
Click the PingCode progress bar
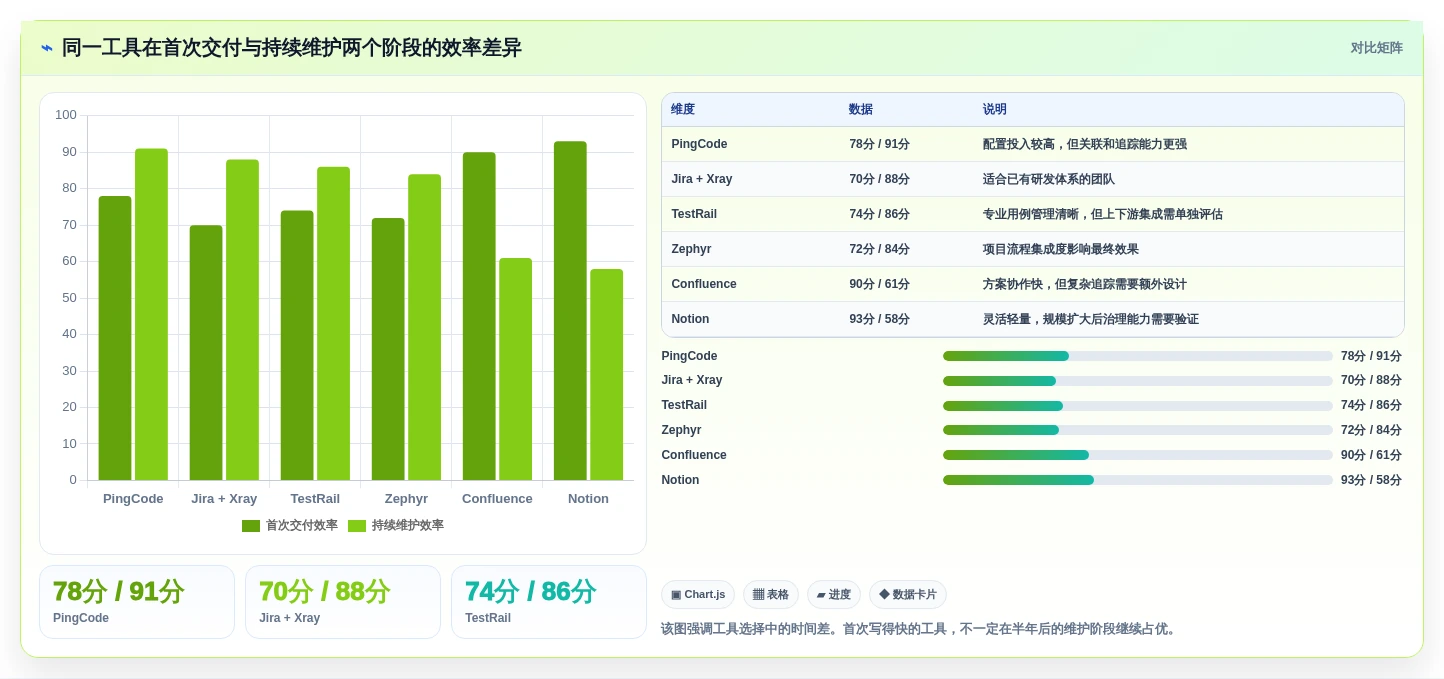[1138, 356]
